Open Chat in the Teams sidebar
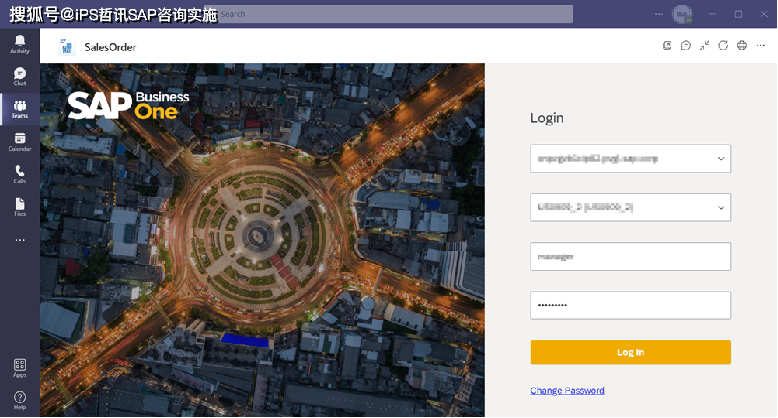Image resolution: width=778 pixels, height=418 pixels. pyautogui.click(x=20, y=76)
